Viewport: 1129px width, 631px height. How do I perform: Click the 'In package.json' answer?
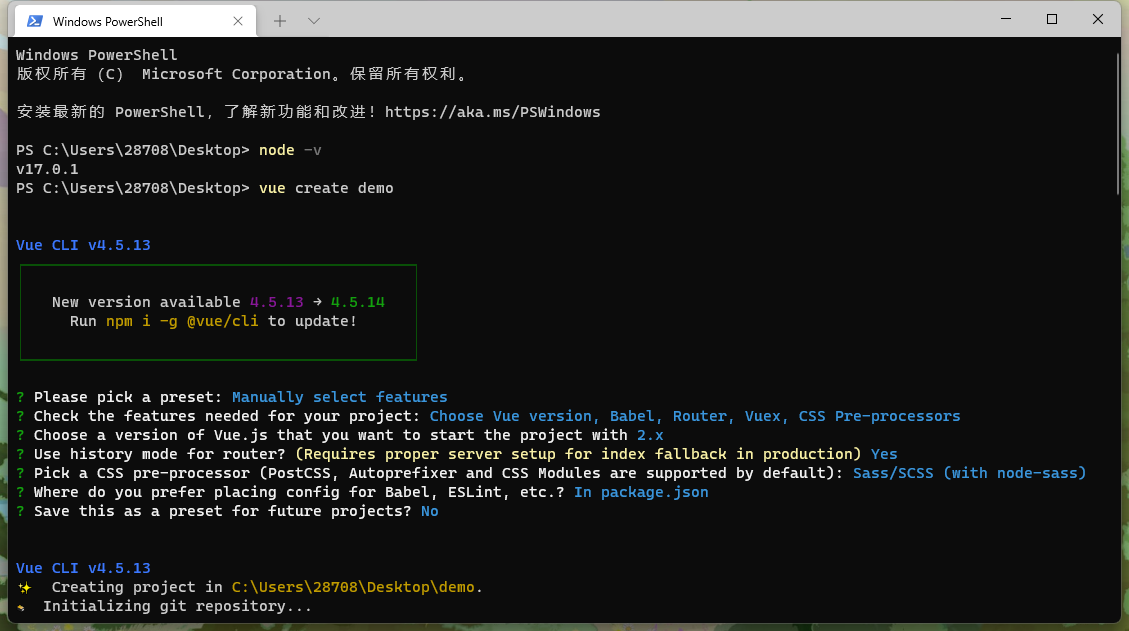641,492
